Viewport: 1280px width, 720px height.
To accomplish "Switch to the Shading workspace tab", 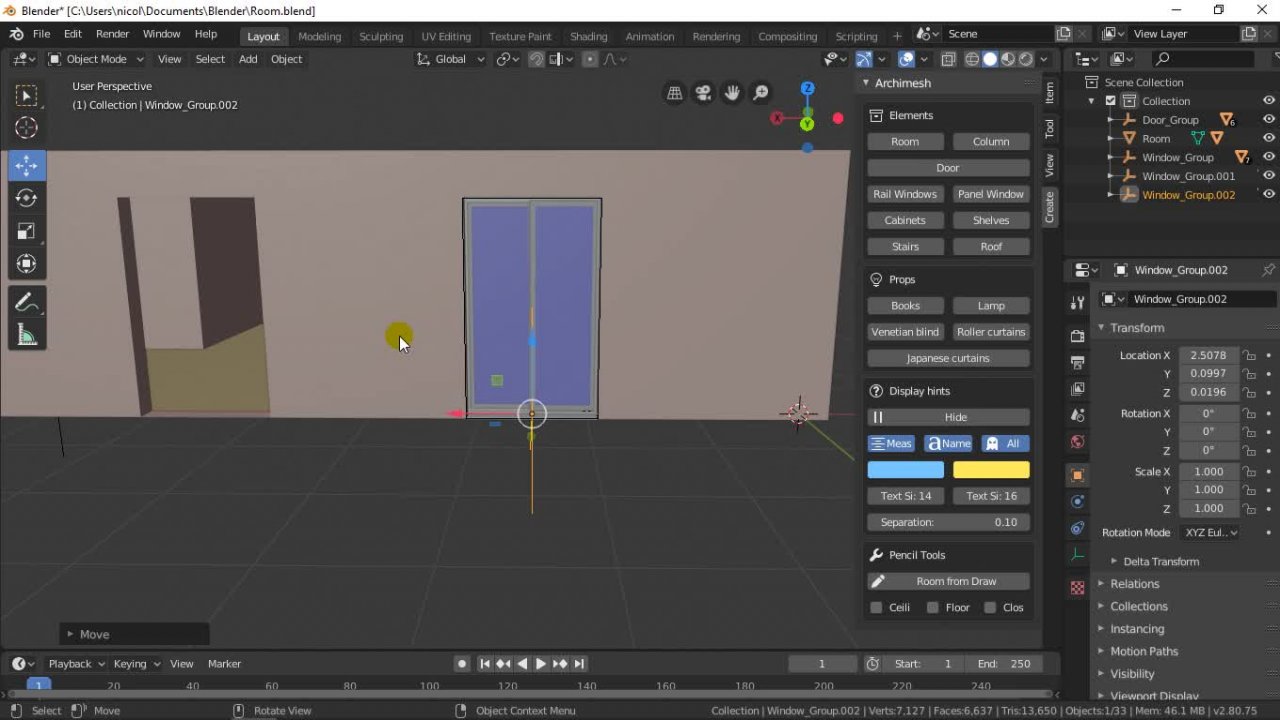I will 588,36.
